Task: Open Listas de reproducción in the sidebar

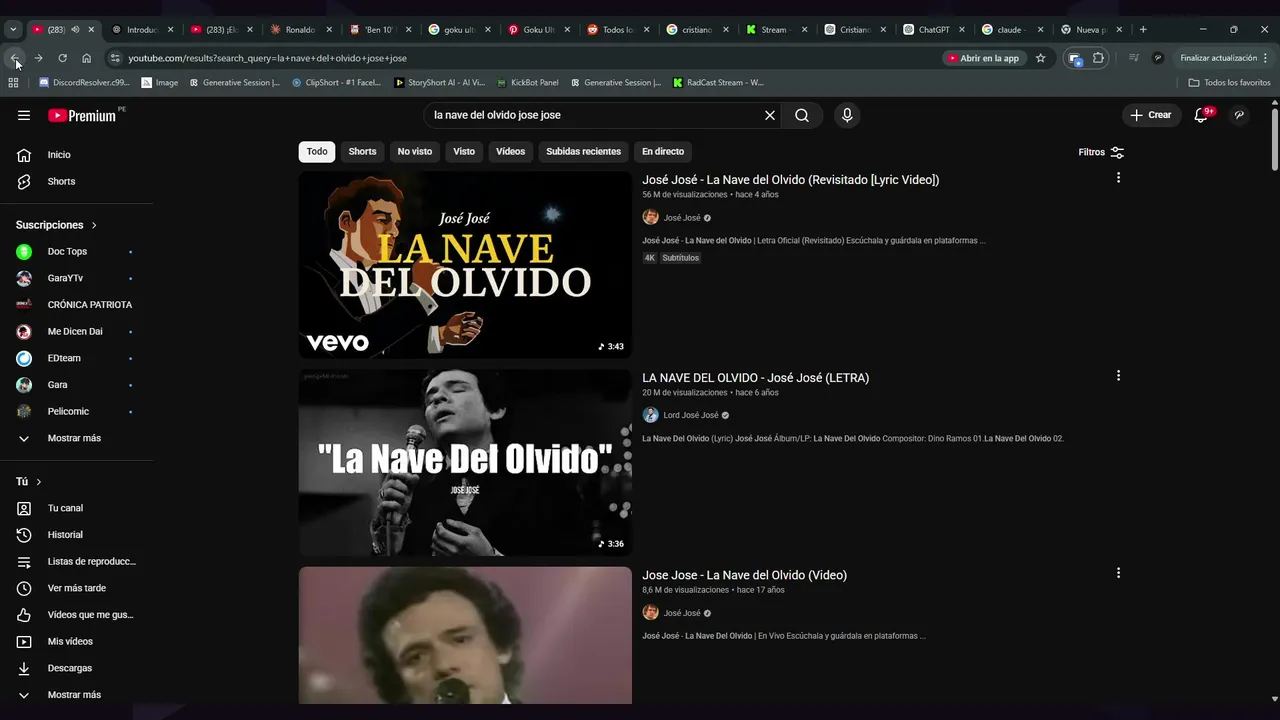Action: [x=77, y=561]
